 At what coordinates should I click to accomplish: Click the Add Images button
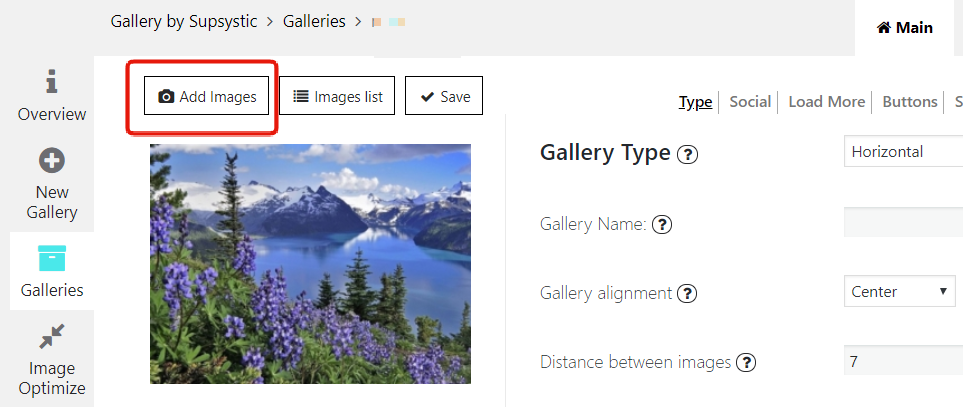(206, 96)
